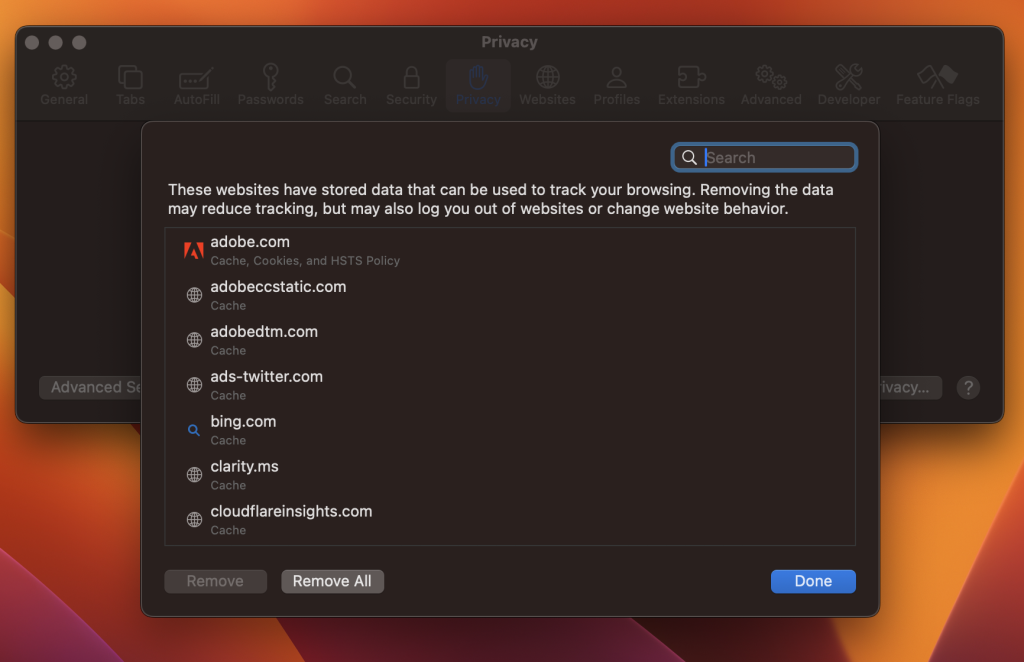Select the adobeccstatic.com entry
The height and width of the screenshot is (662, 1024).
click(510, 296)
